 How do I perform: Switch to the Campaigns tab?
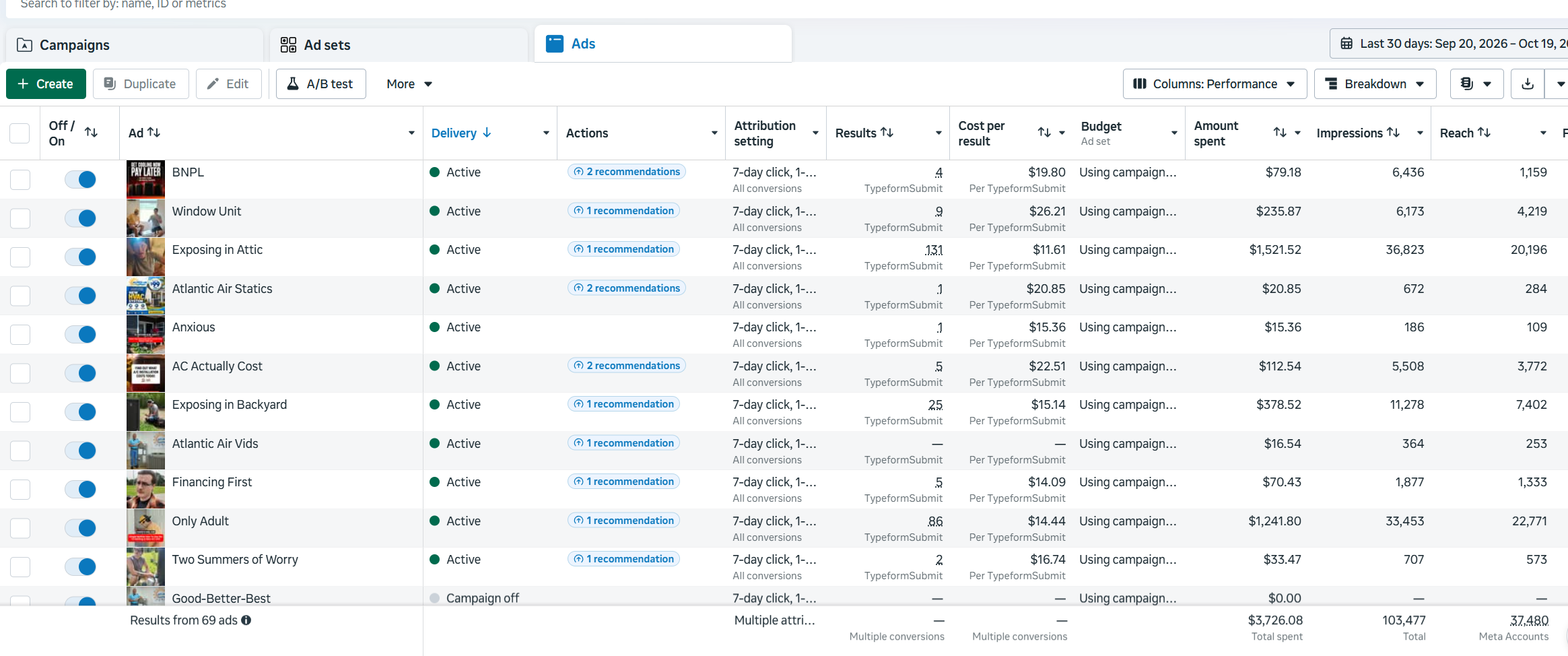pos(135,45)
